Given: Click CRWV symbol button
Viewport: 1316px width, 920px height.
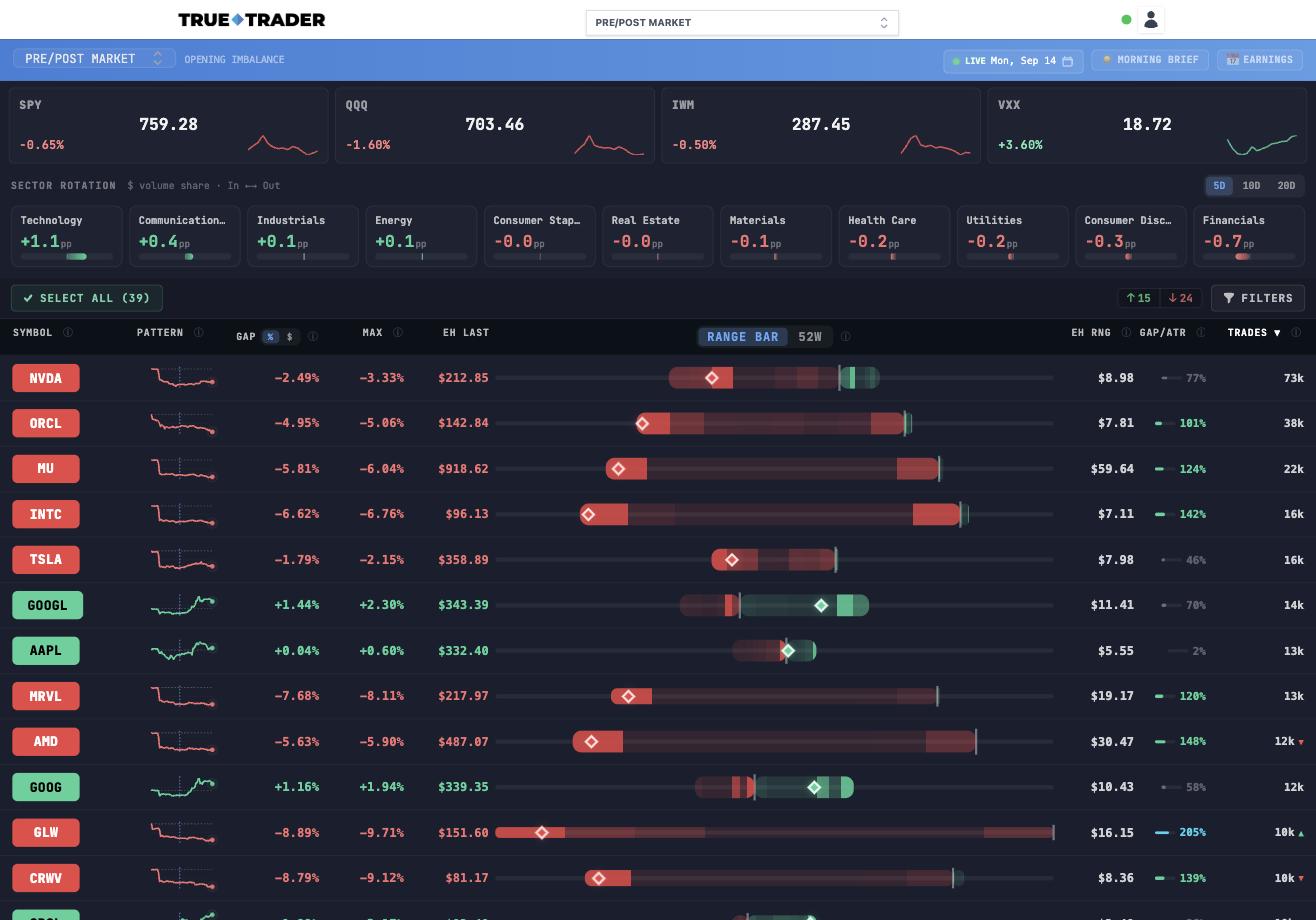Looking at the screenshot, I should click(x=46, y=878).
